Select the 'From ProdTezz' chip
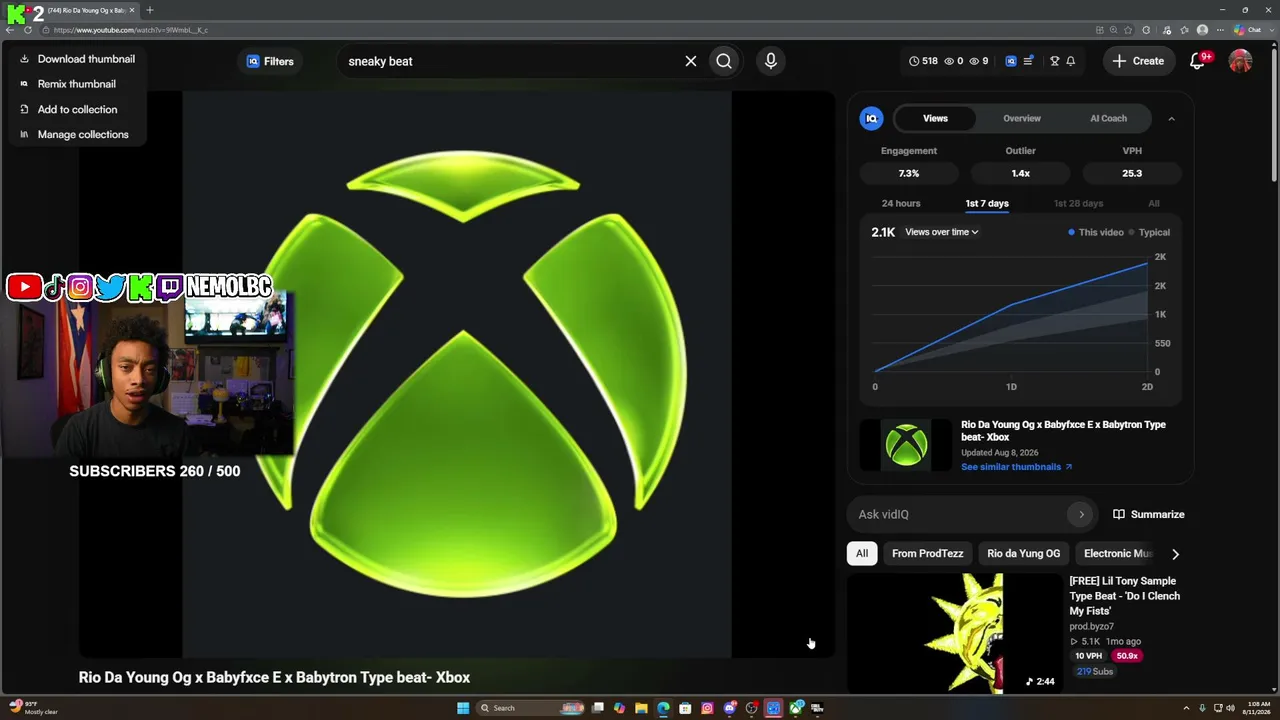This screenshot has height=720, width=1280. [928, 553]
